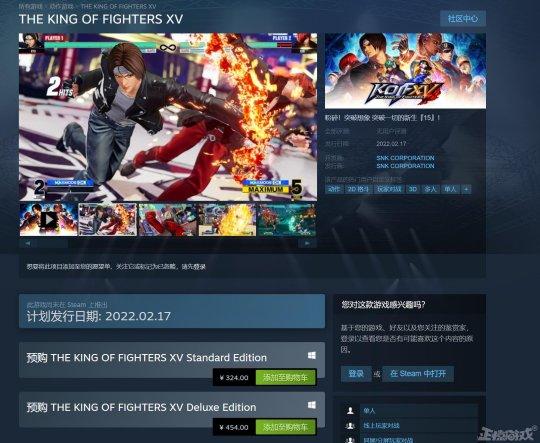540x443 pixels.
Task: Select the 3D tag
Action: (x=413, y=189)
